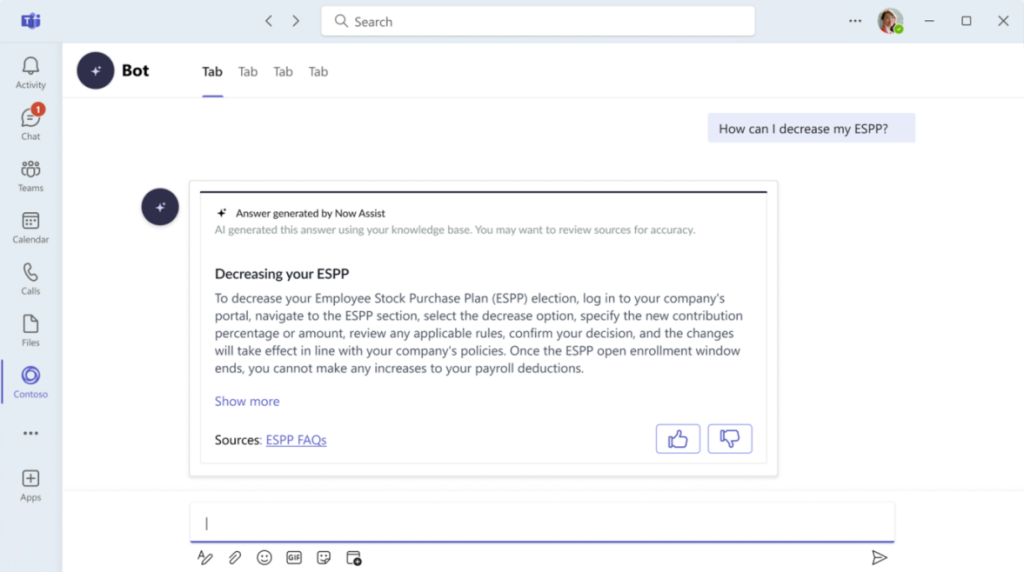This screenshot has width=1024, height=572.
Task: Expand the answer with Show more
Action: pyautogui.click(x=247, y=401)
